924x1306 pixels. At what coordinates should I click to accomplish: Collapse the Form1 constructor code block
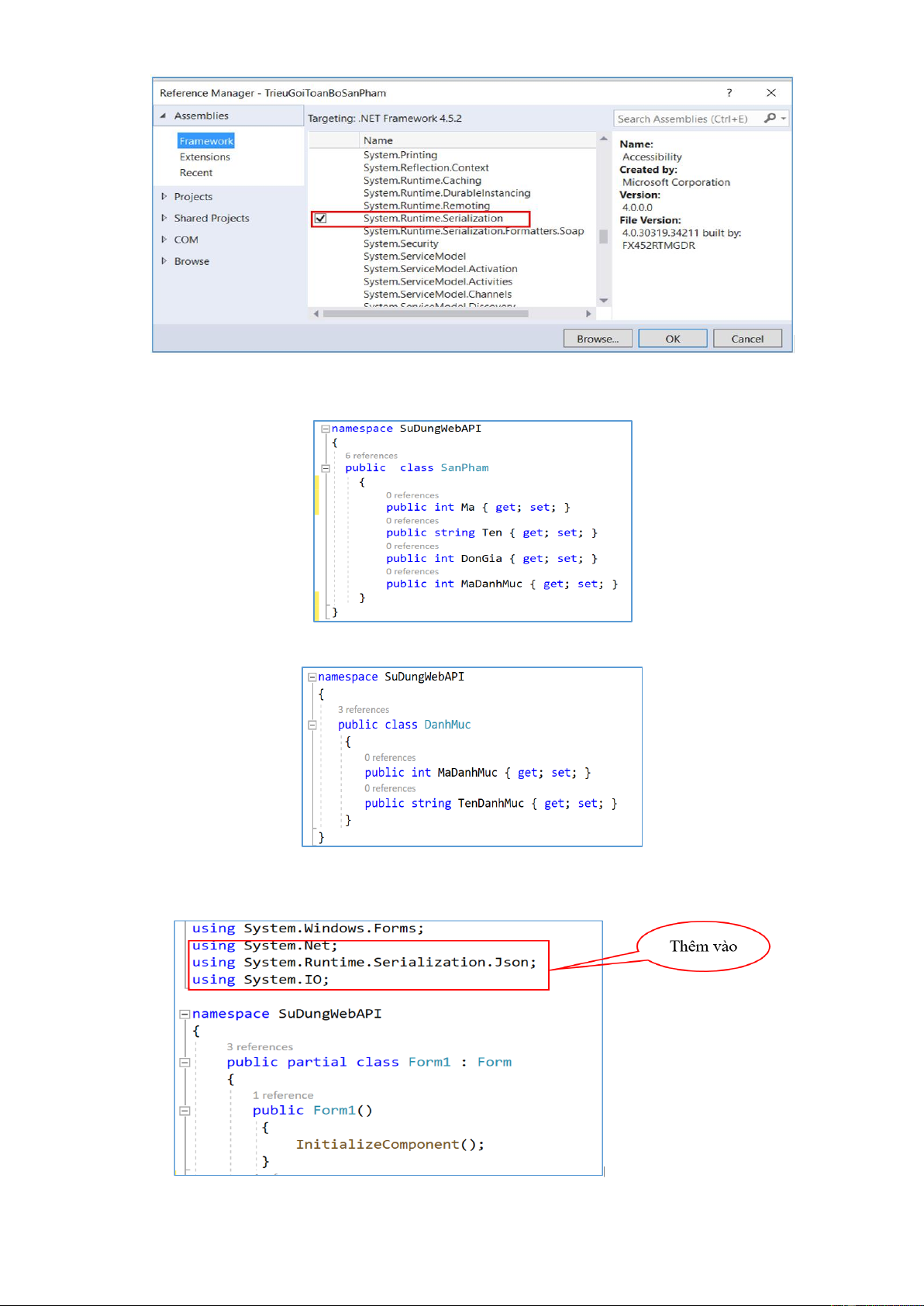[184, 1111]
